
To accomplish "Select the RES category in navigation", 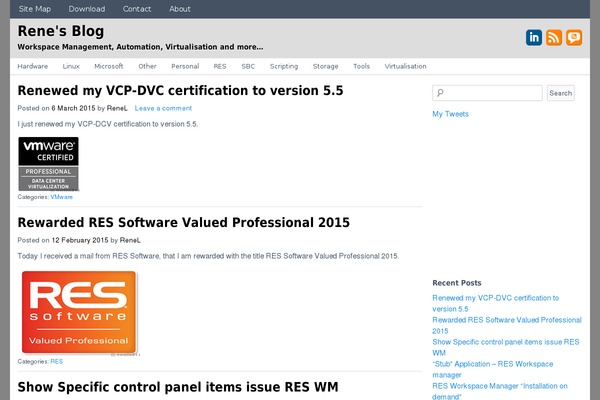I will (220, 66).
